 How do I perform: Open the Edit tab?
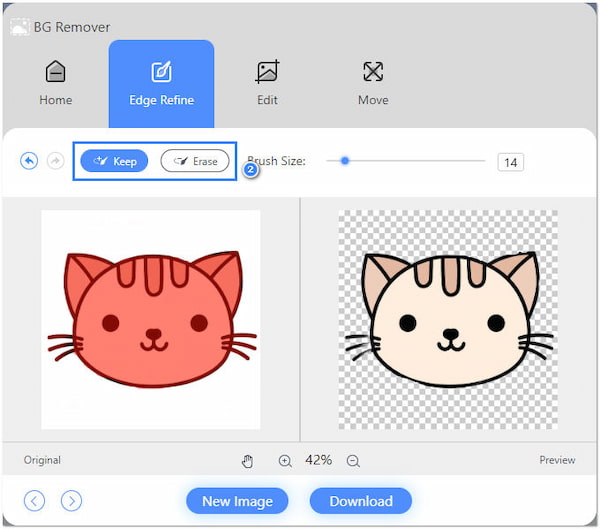[x=267, y=83]
